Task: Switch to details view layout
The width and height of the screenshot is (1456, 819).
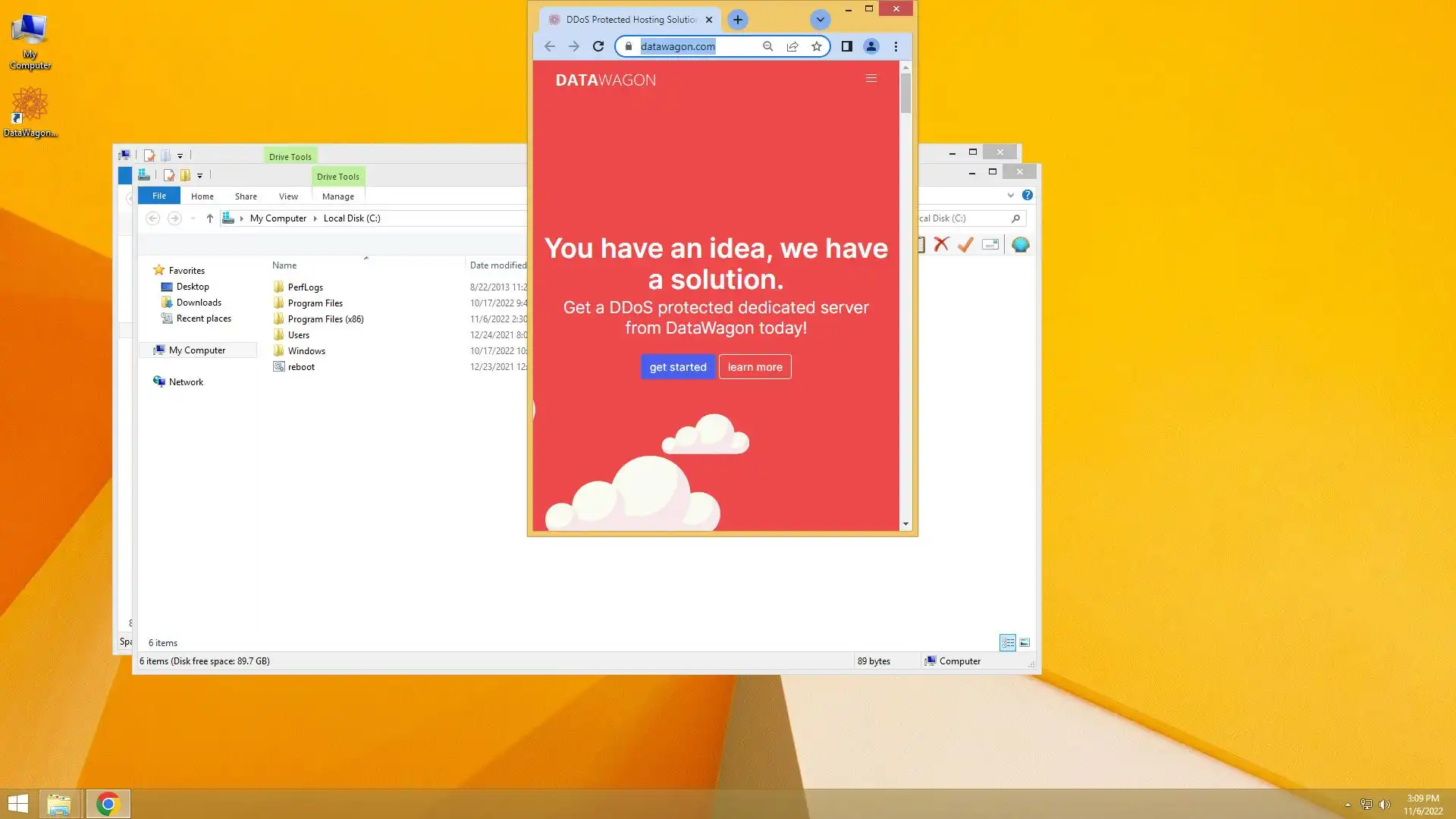Action: (x=1008, y=642)
